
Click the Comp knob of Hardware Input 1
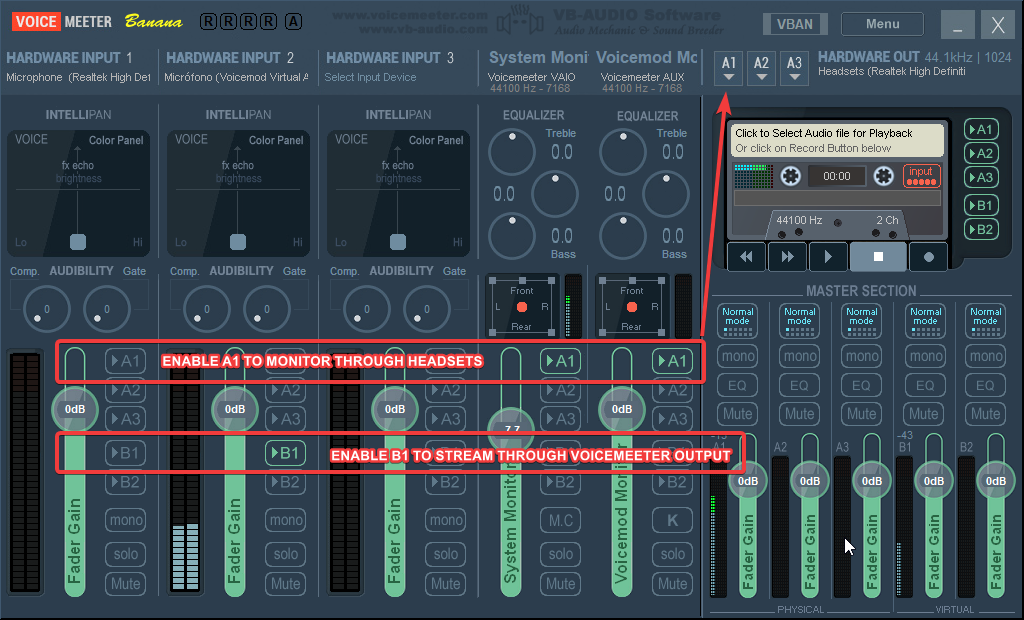46,309
